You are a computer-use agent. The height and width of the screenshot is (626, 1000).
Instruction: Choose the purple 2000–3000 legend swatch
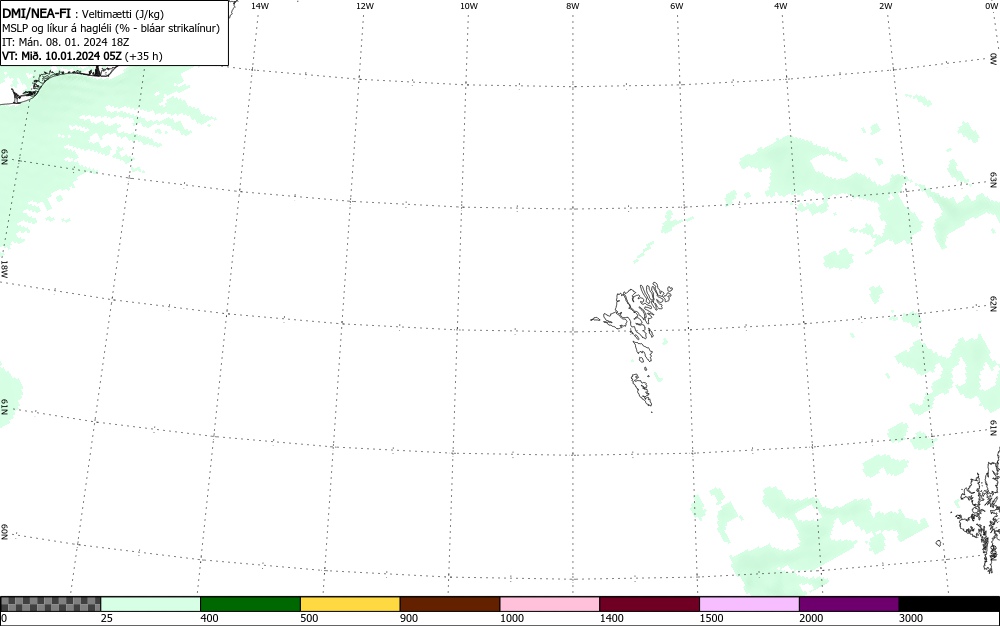click(x=849, y=604)
